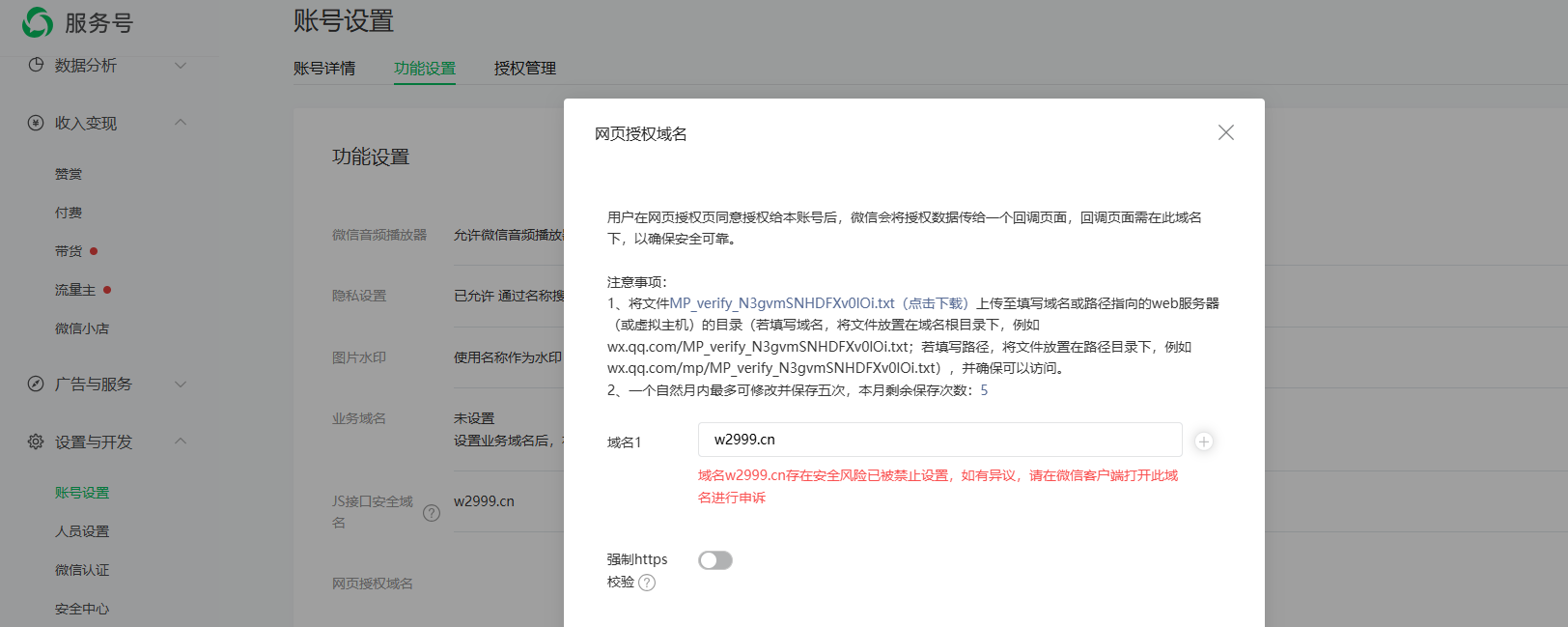Click the 收入变现 yen icon
This screenshot has height=627, width=1568.
[36, 123]
